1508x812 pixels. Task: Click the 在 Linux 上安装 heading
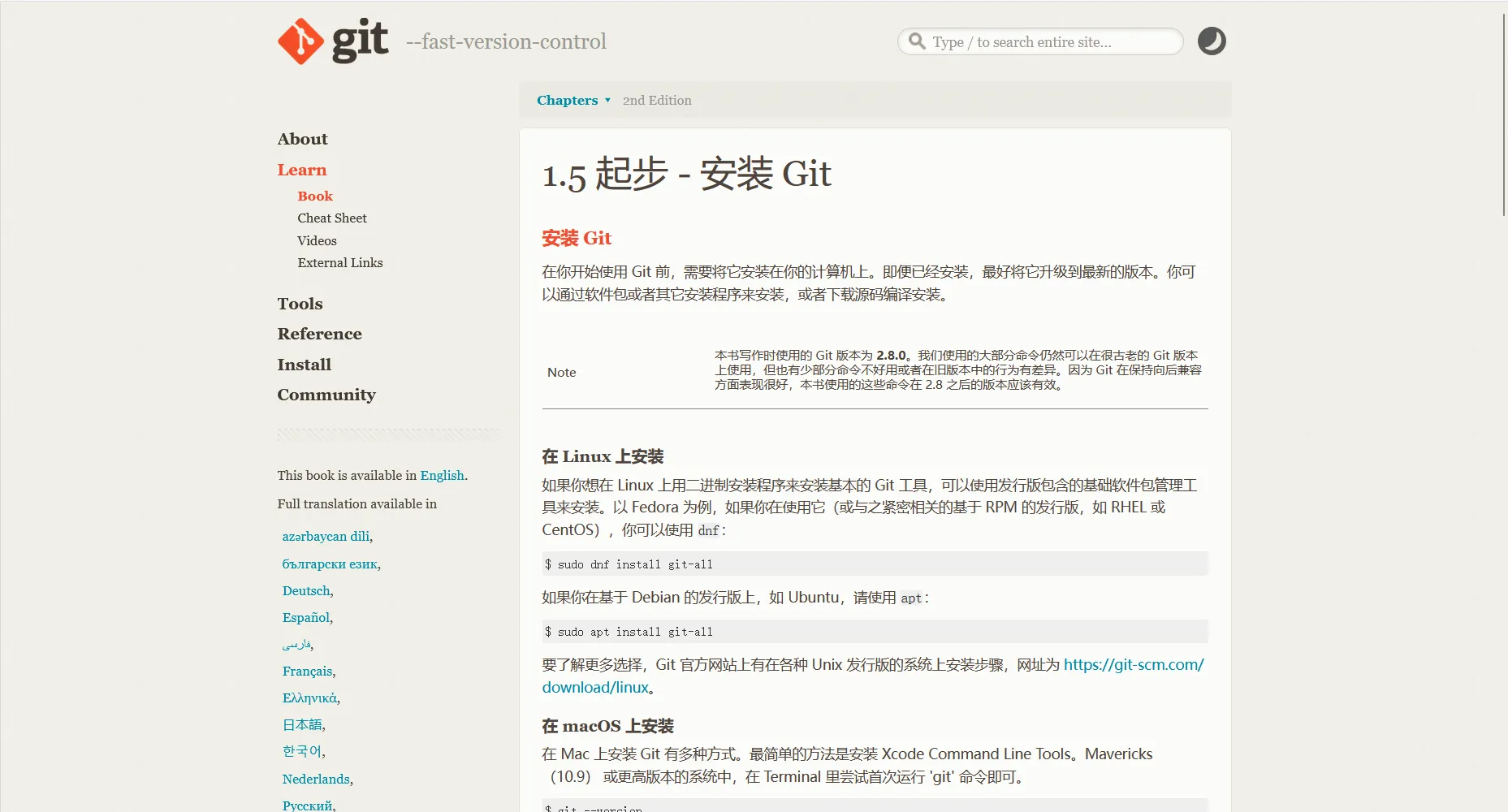(603, 456)
